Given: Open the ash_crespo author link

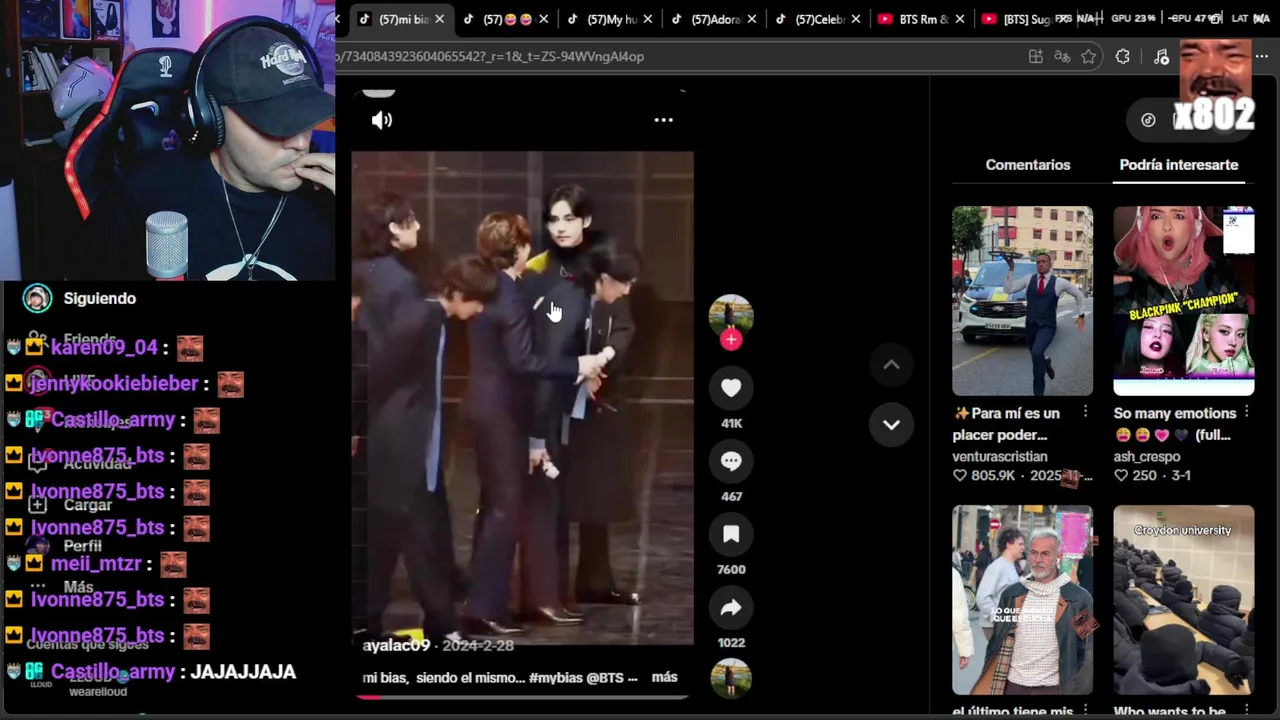Looking at the screenshot, I should tap(1147, 456).
